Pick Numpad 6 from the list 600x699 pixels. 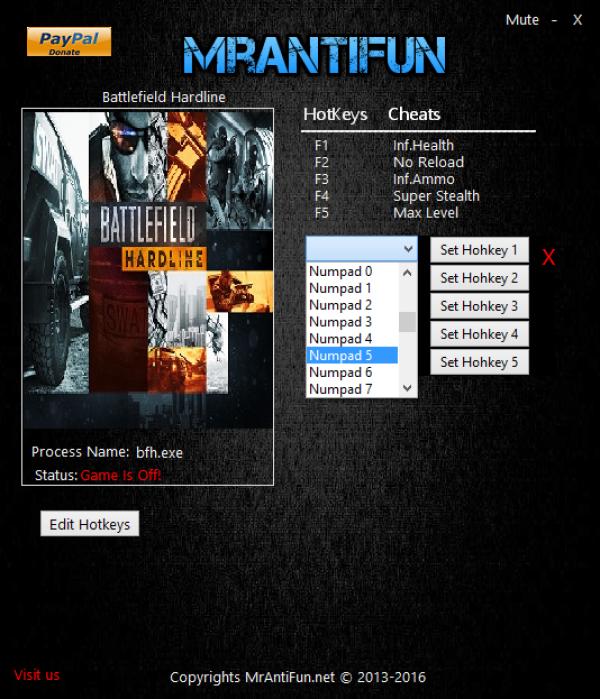pyautogui.click(x=352, y=373)
